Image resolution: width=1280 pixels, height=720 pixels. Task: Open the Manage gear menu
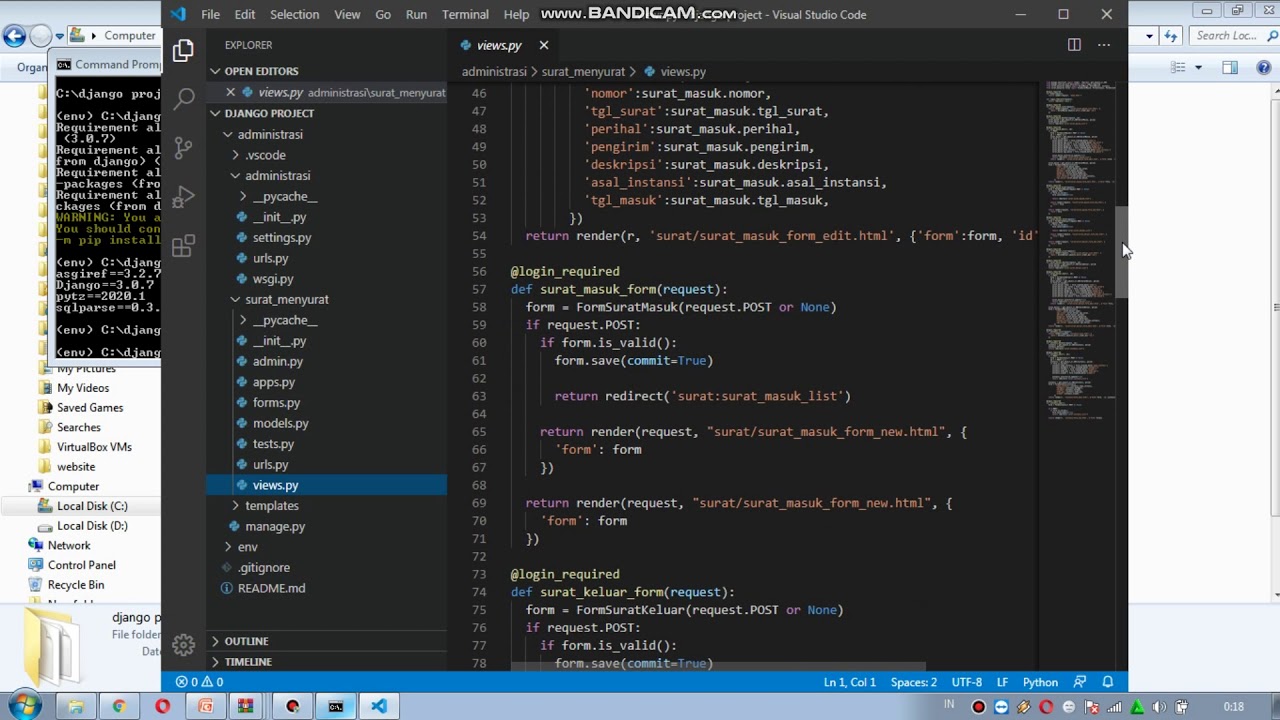point(183,645)
